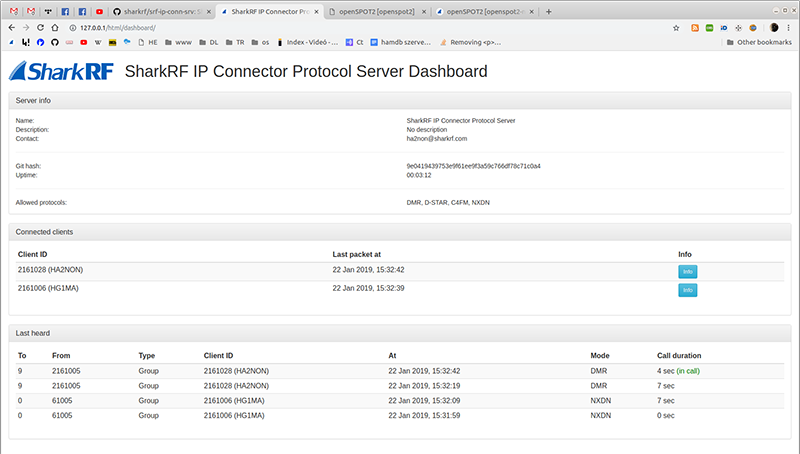Click the 'No description' text
The width and height of the screenshot is (800, 454).
click(427, 130)
